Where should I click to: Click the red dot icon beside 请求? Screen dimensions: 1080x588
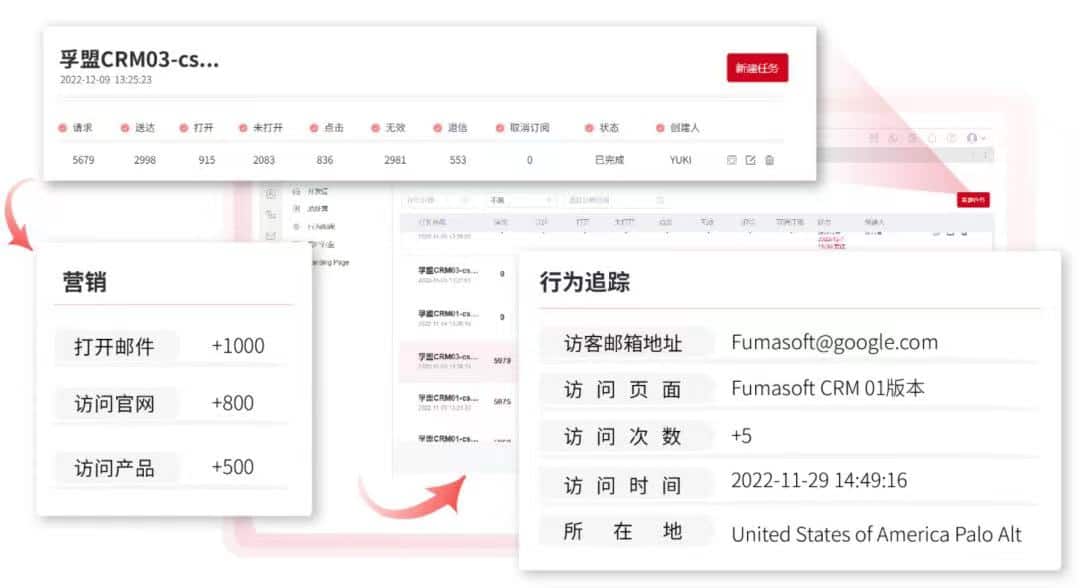(x=63, y=128)
